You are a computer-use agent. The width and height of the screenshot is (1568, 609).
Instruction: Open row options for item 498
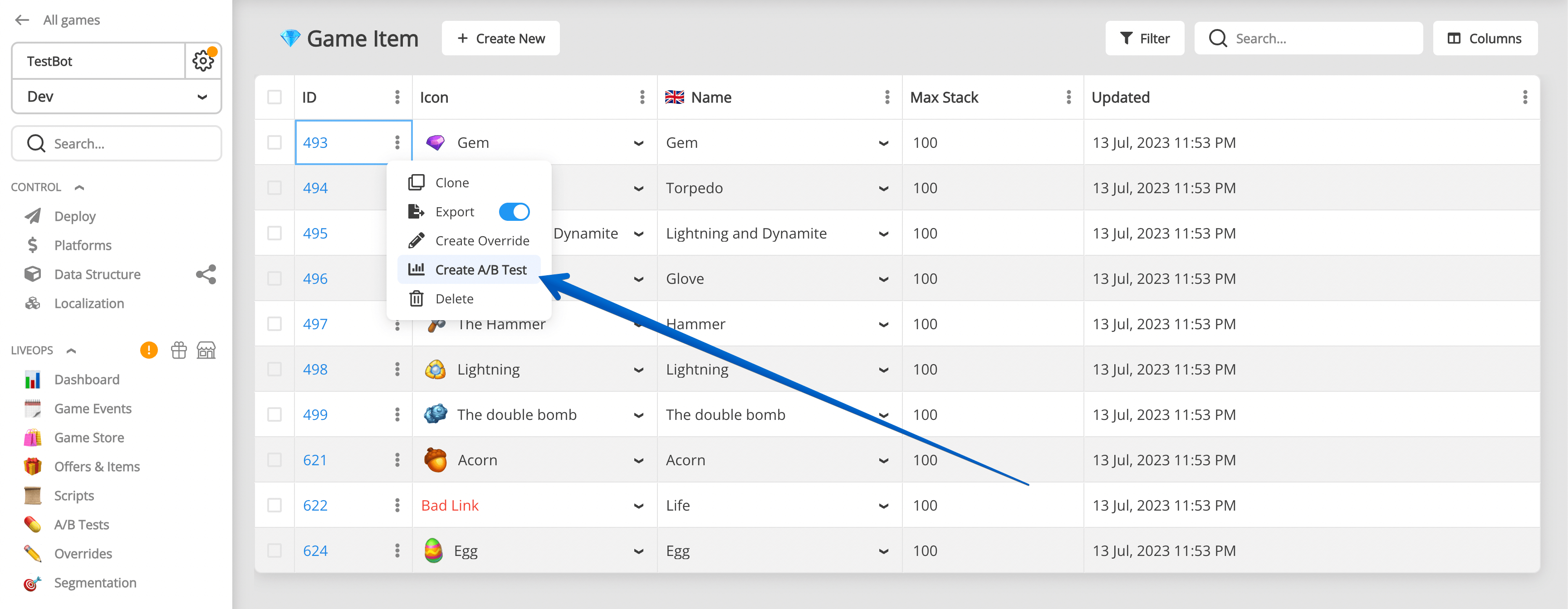point(397,369)
